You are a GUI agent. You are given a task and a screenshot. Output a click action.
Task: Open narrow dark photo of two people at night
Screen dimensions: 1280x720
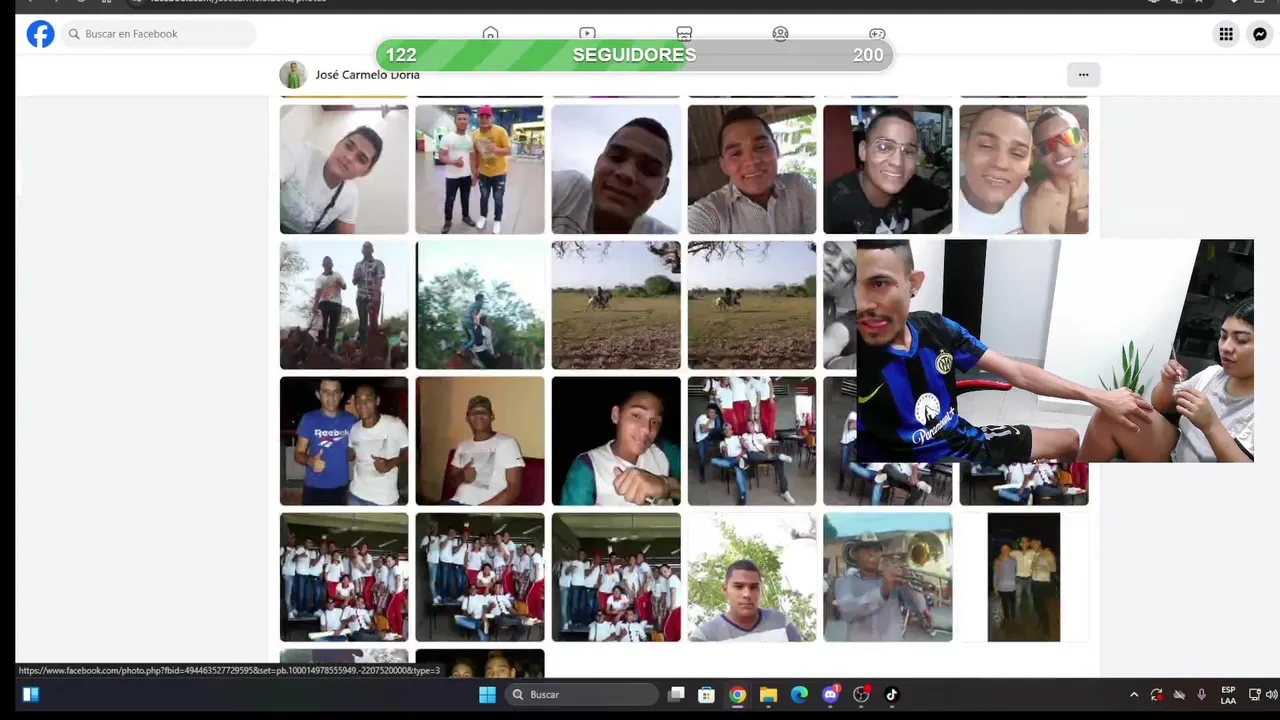pos(1024,577)
